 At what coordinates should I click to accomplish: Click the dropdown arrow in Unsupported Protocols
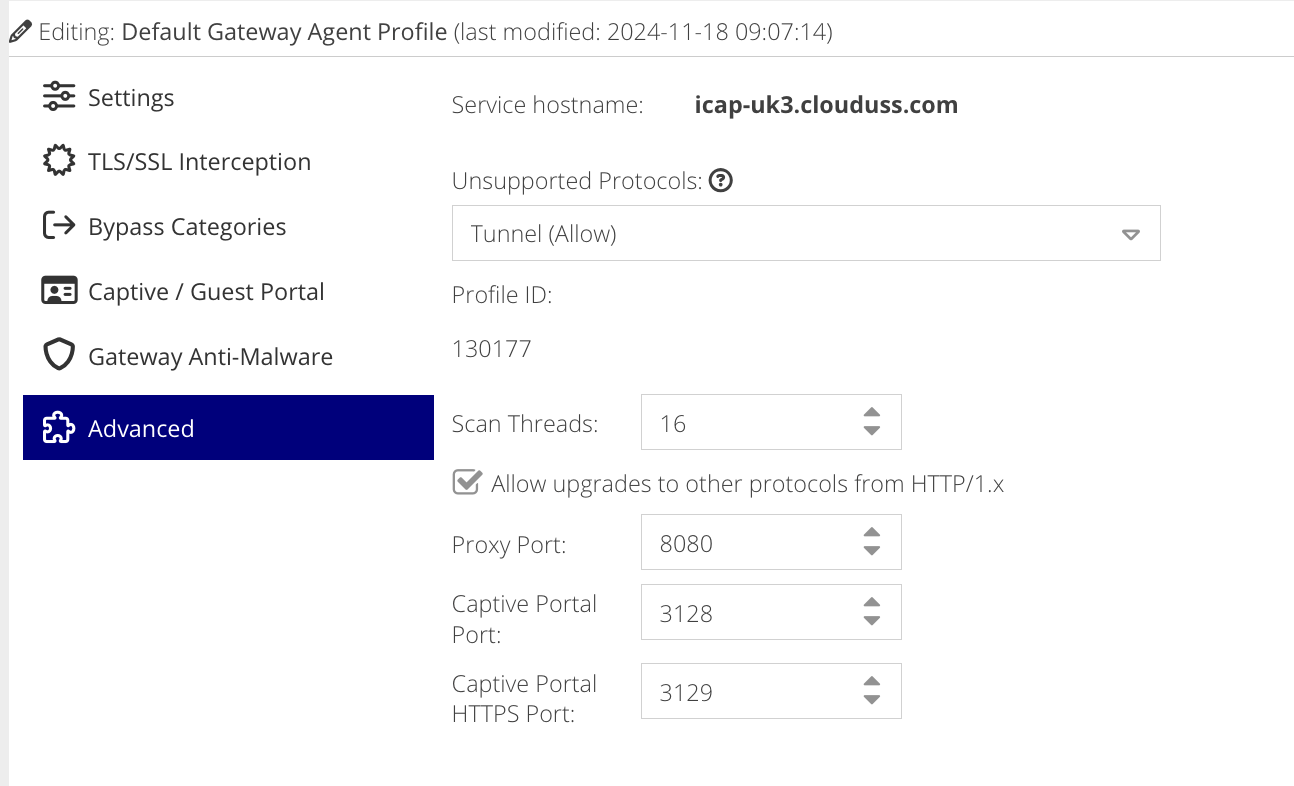pos(1131,235)
